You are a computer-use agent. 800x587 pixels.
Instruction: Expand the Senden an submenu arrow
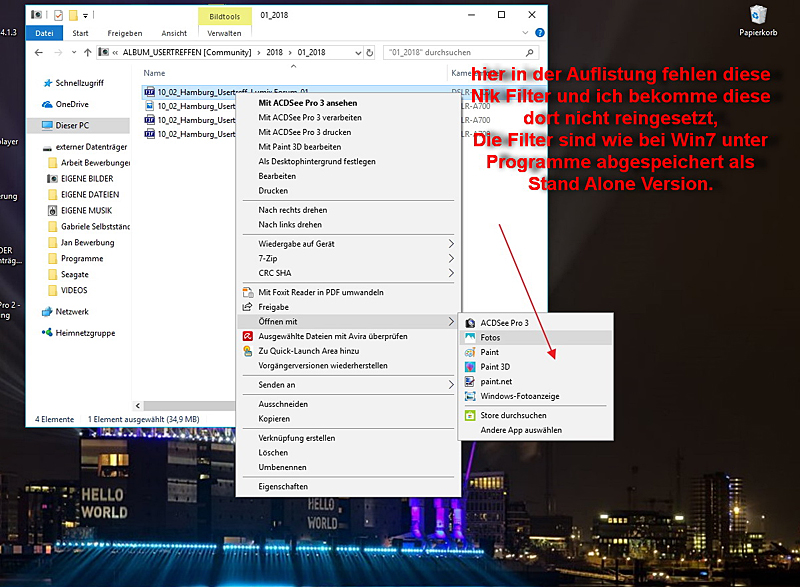[x=451, y=385]
